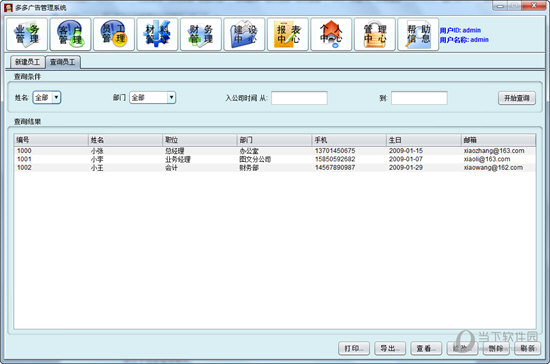550x364 pixels.
Task: Select the row with 编号 1002
Action: pos(275,168)
